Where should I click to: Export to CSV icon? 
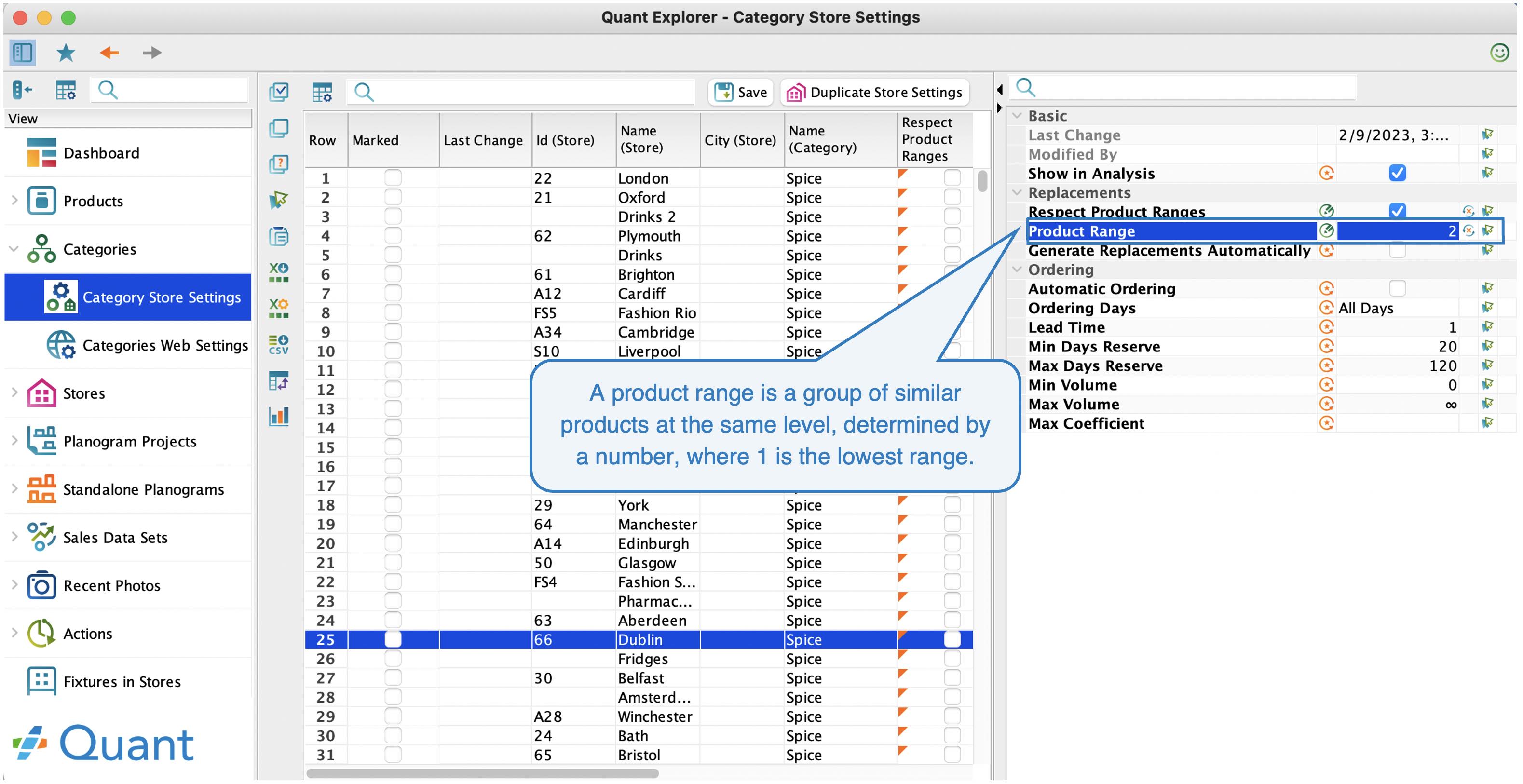[x=278, y=344]
